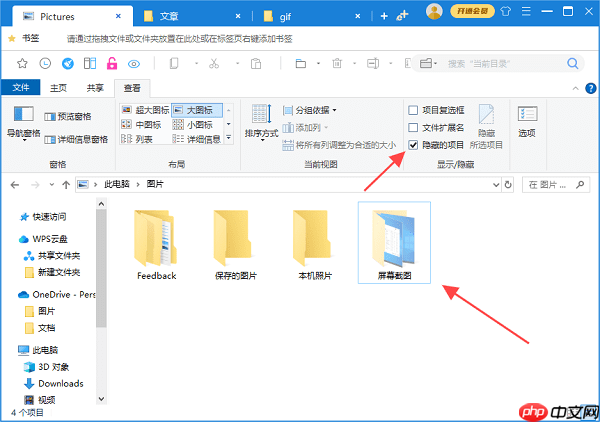Toggle the 详细信息窗格 details pane
The width and height of the screenshot is (600, 422).
[76, 140]
